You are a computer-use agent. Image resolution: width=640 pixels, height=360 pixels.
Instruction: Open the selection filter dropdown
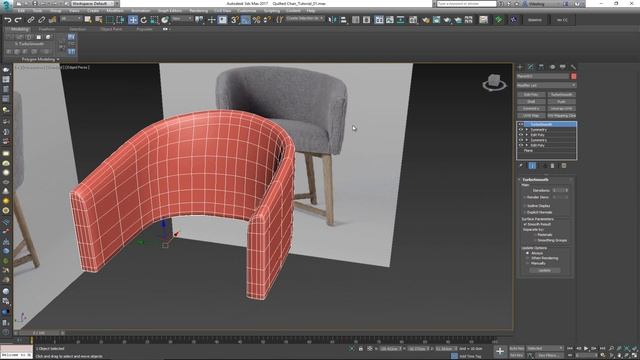(71, 19)
